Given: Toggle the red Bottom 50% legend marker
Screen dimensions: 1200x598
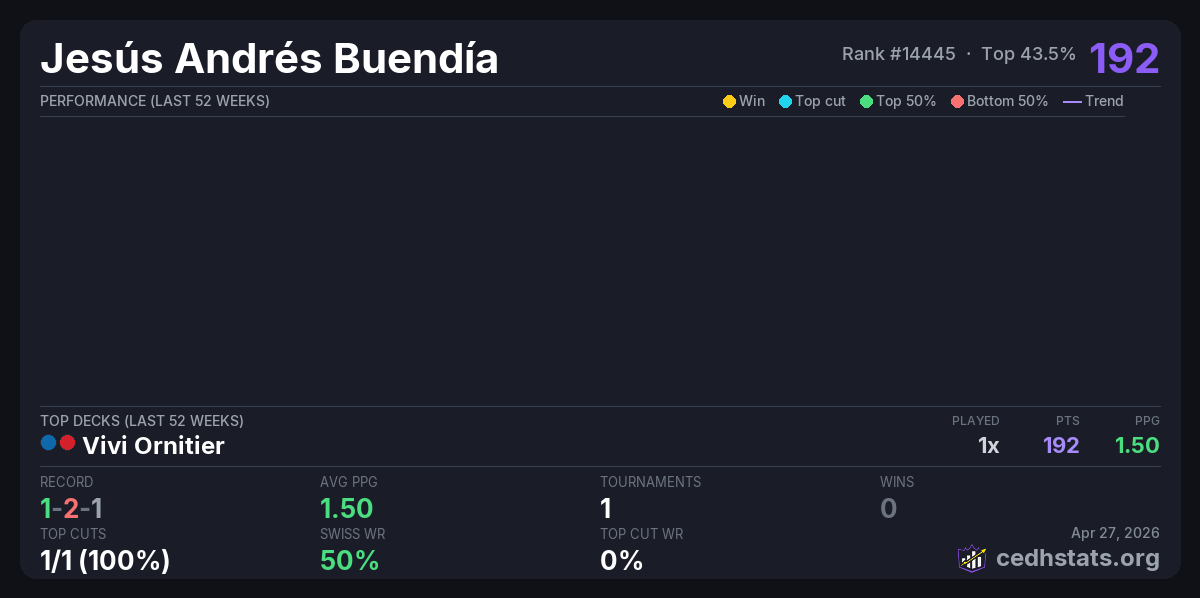Looking at the screenshot, I should [x=957, y=101].
